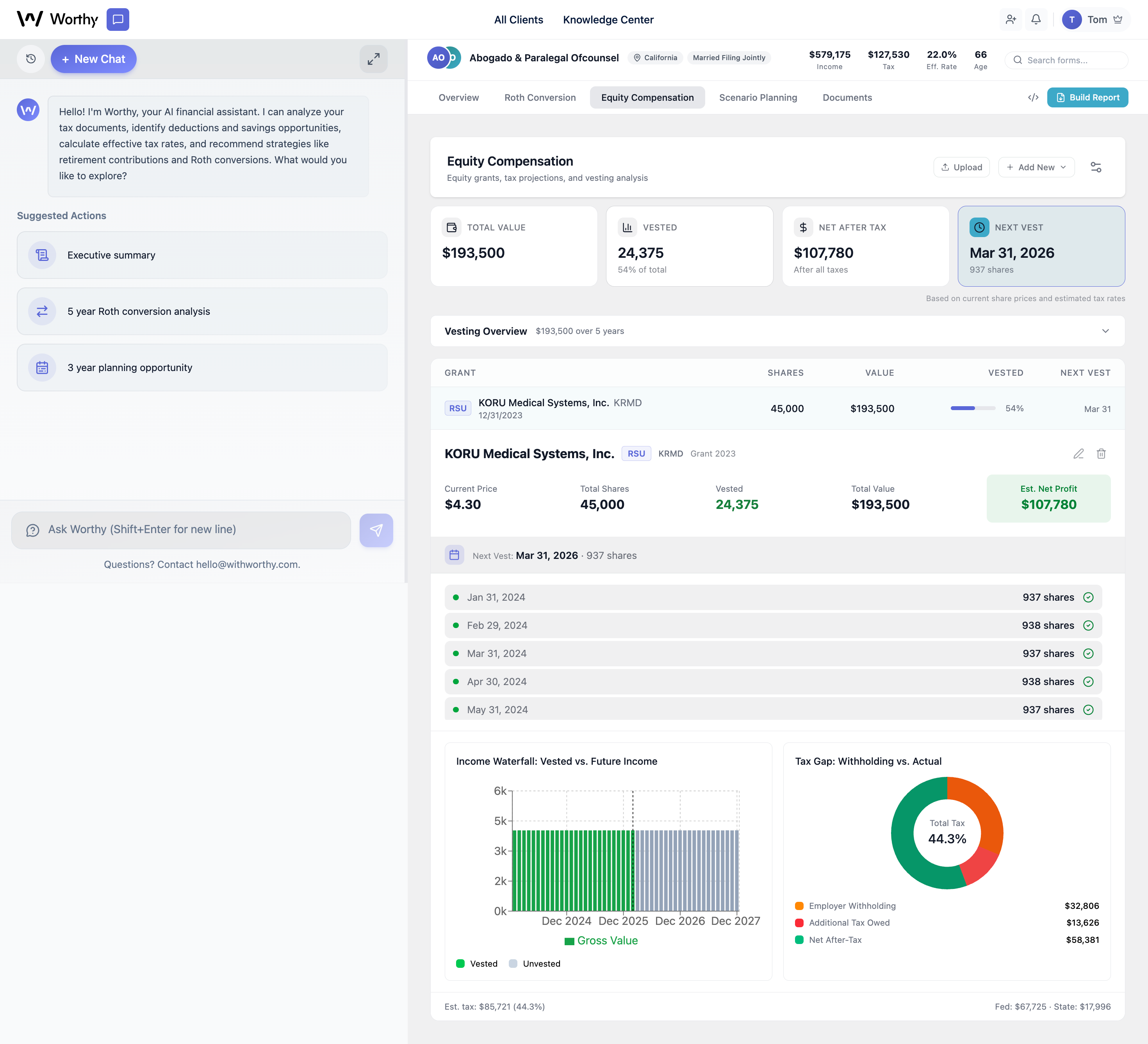The height and width of the screenshot is (1044, 1148).
Task: Start a New Chat
Action: (93, 59)
